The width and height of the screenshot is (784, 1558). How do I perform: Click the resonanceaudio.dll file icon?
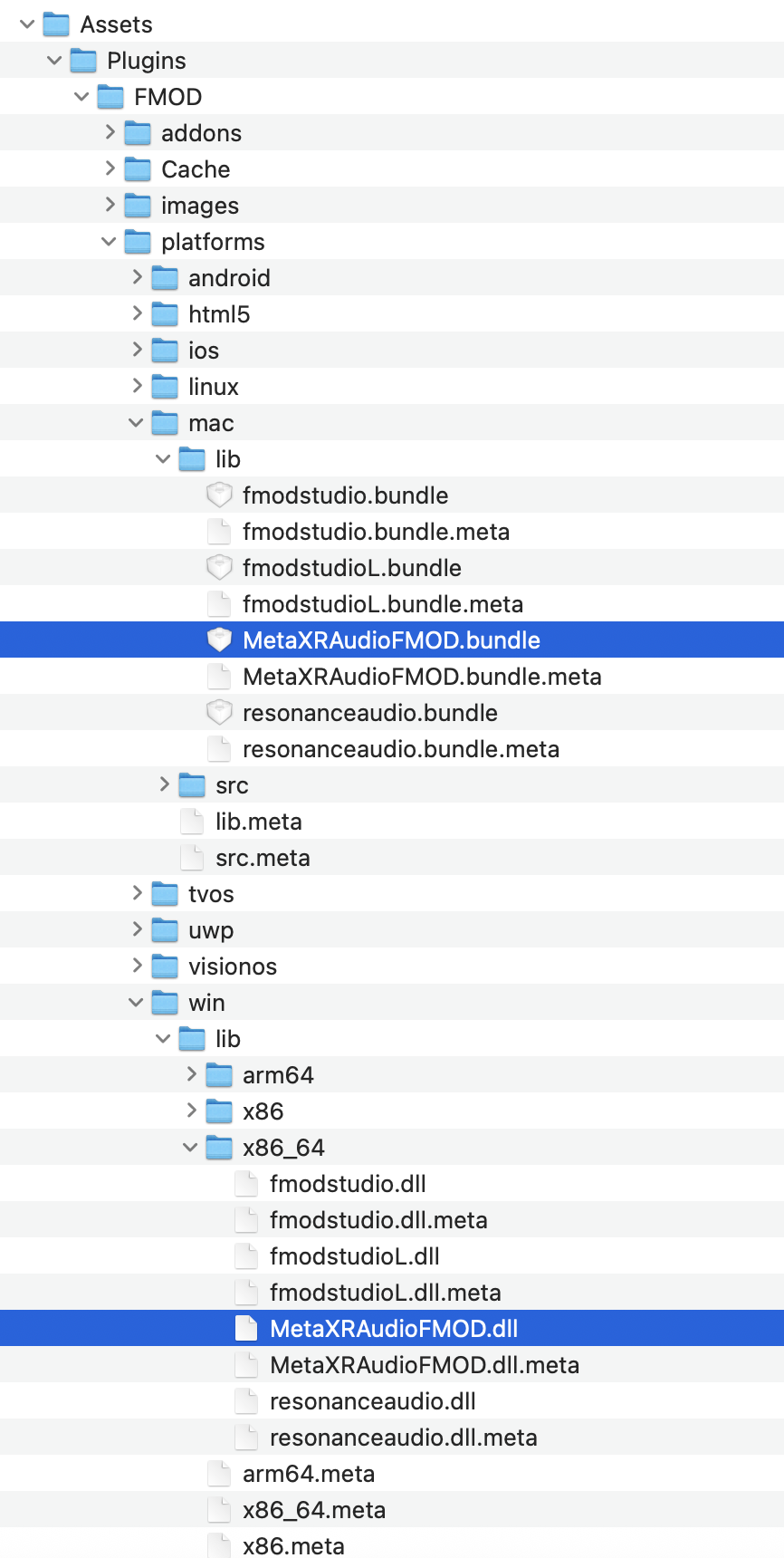(246, 1400)
